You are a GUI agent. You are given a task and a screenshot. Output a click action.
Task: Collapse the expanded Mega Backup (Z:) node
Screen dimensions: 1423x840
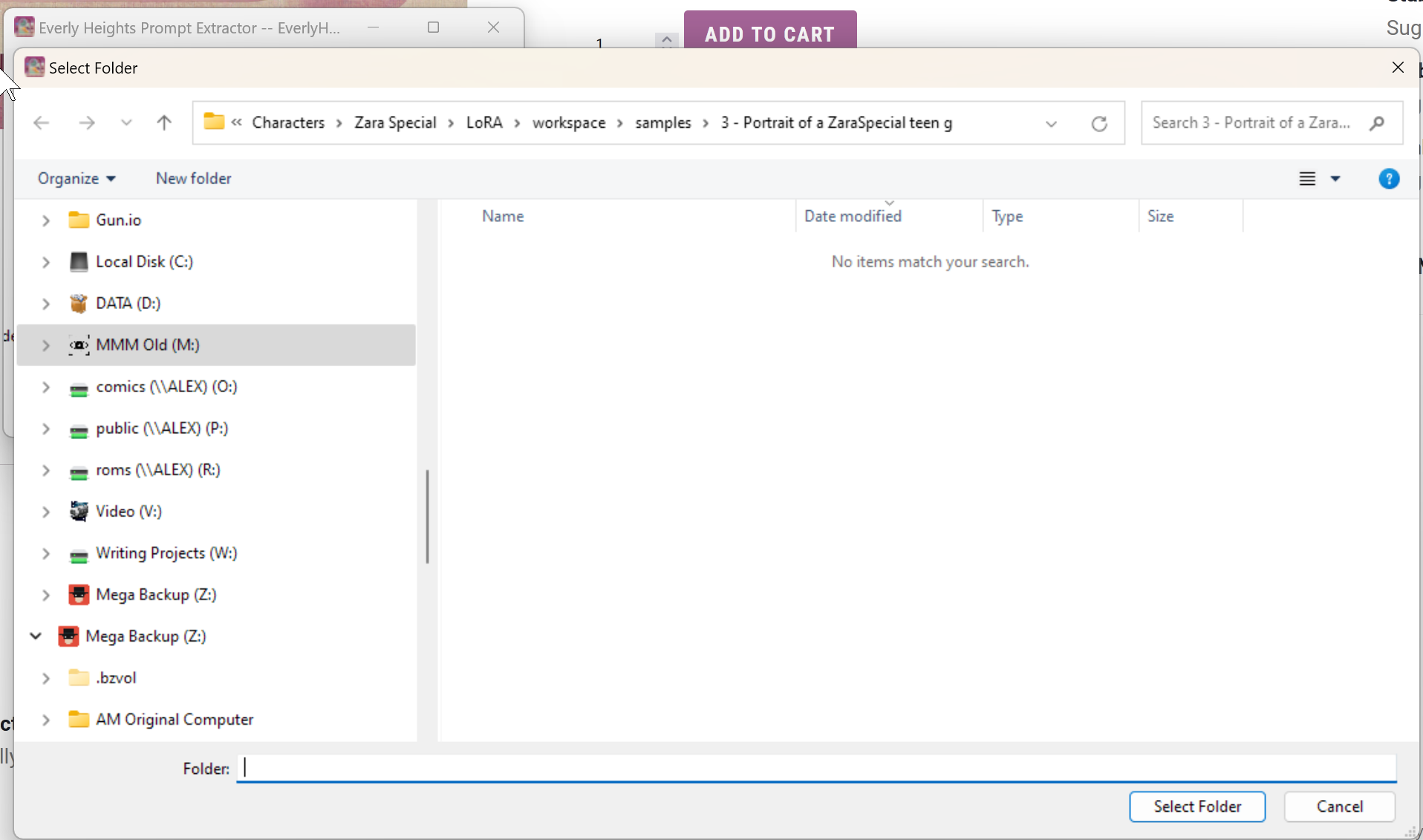click(36, 636)
